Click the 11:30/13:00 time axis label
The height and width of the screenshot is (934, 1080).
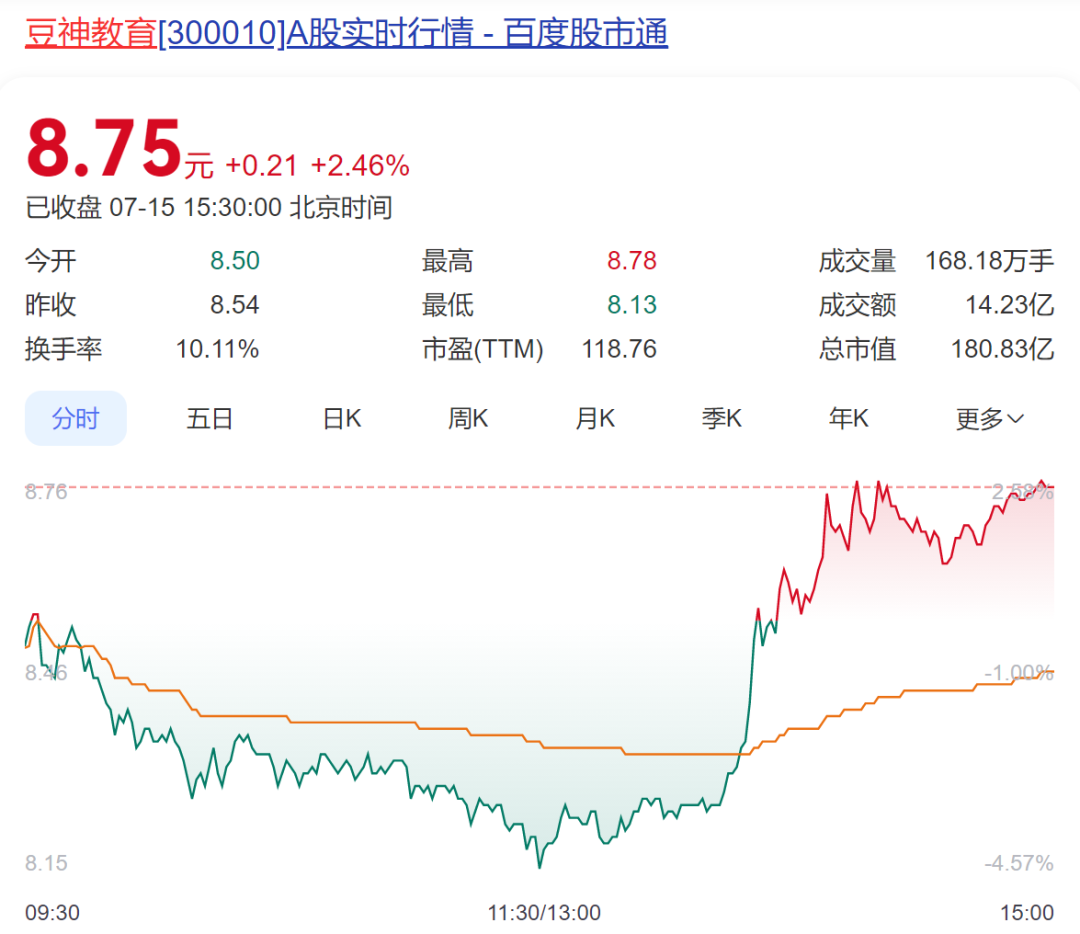544,913
